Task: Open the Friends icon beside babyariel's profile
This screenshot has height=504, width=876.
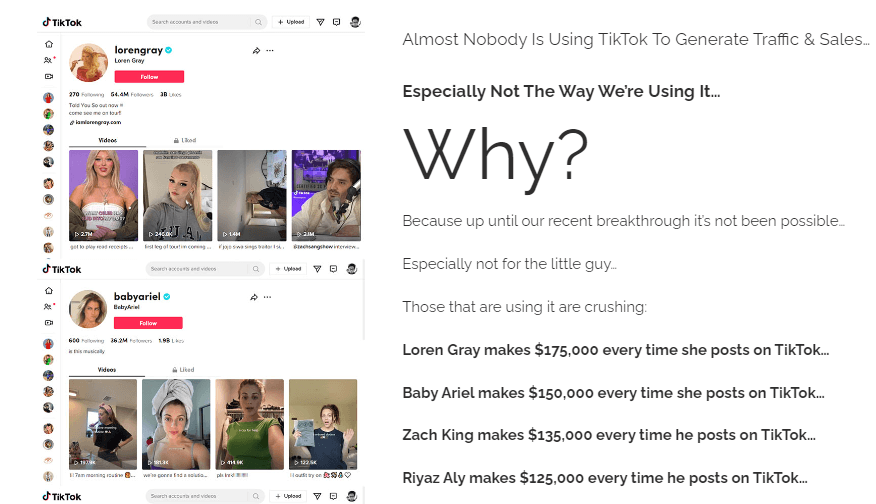Action: click(x=48, y=307)
